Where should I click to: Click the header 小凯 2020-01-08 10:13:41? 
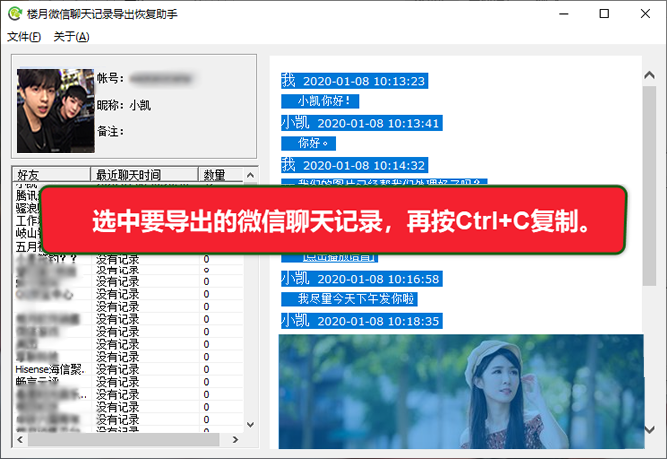click(x=362, y=123)
